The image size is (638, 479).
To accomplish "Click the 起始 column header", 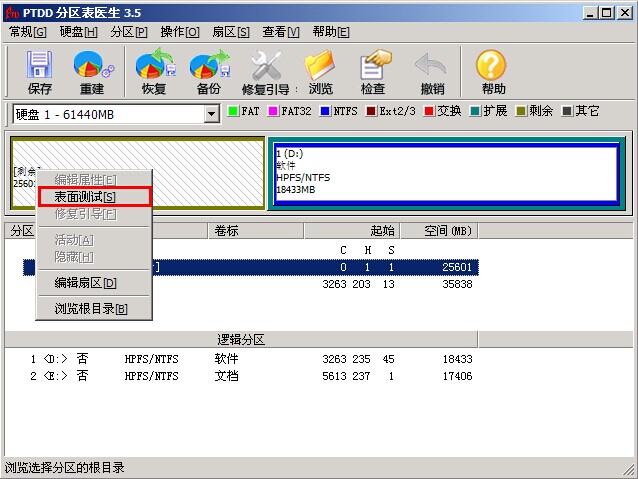I will coord(352,231).
